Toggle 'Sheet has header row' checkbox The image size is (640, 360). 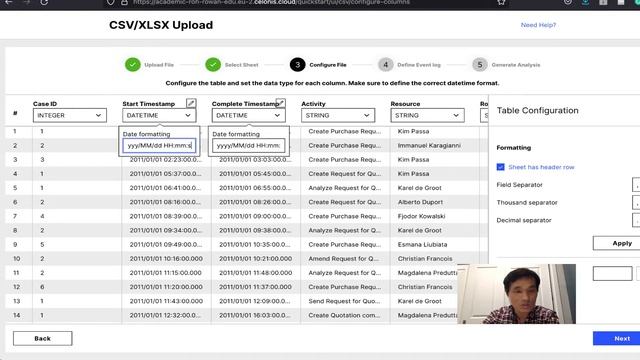(x=500, y=167)
